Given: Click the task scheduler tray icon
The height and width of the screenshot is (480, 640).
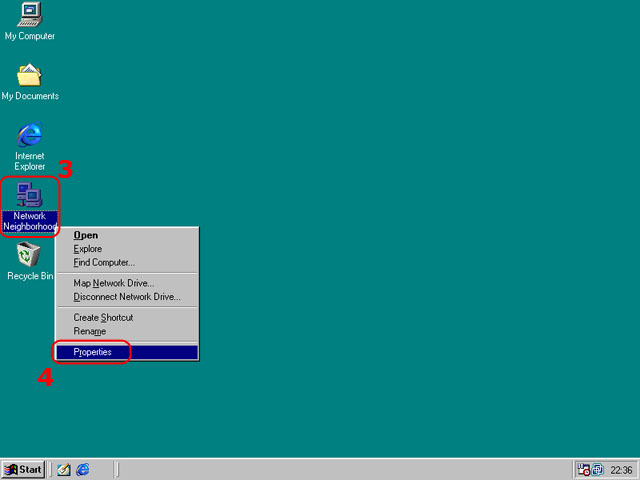Looking at the screenshot, I should 584,470.
